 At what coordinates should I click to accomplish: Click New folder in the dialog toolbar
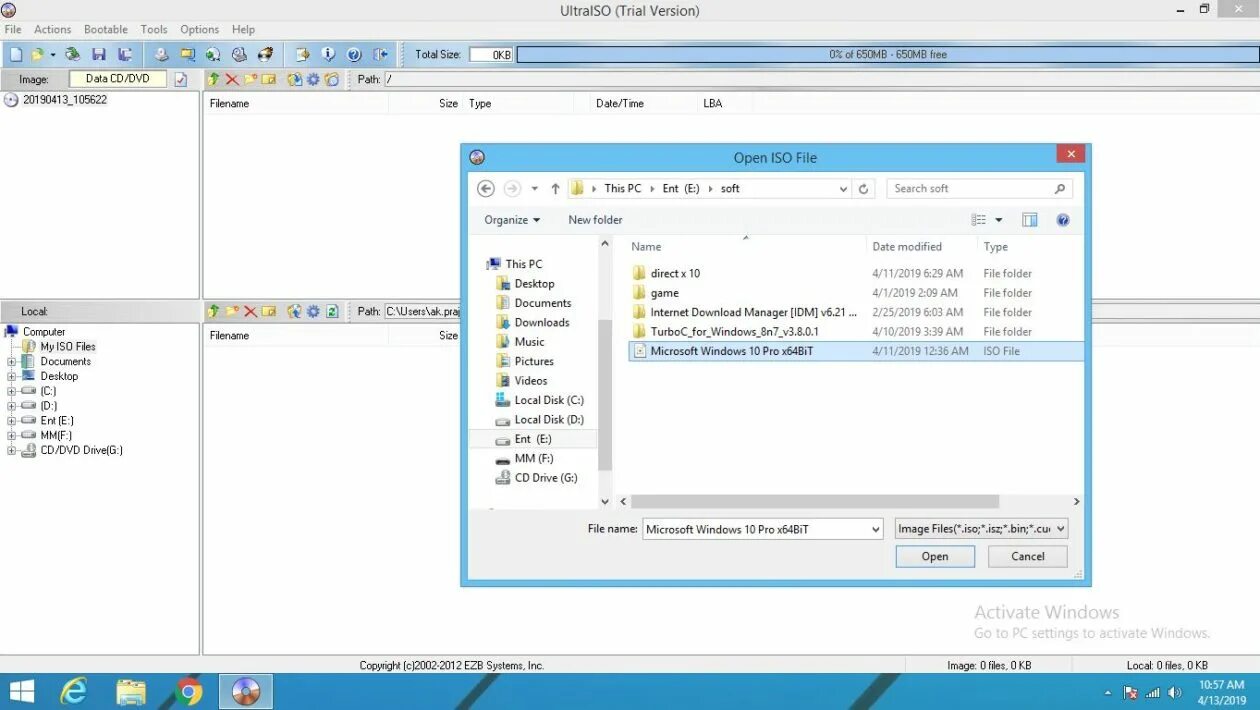click(x=595, y=220)
